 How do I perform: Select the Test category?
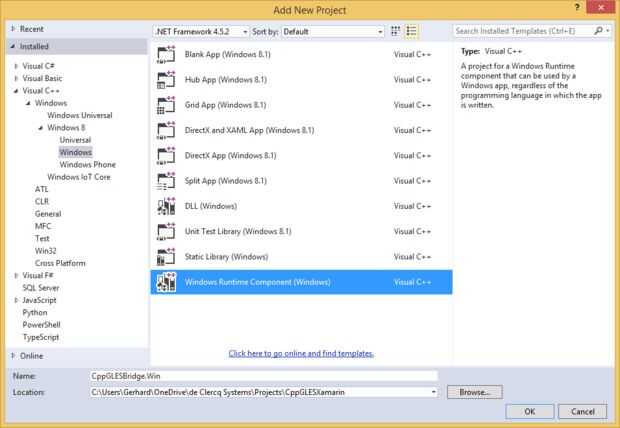point(42,239)
